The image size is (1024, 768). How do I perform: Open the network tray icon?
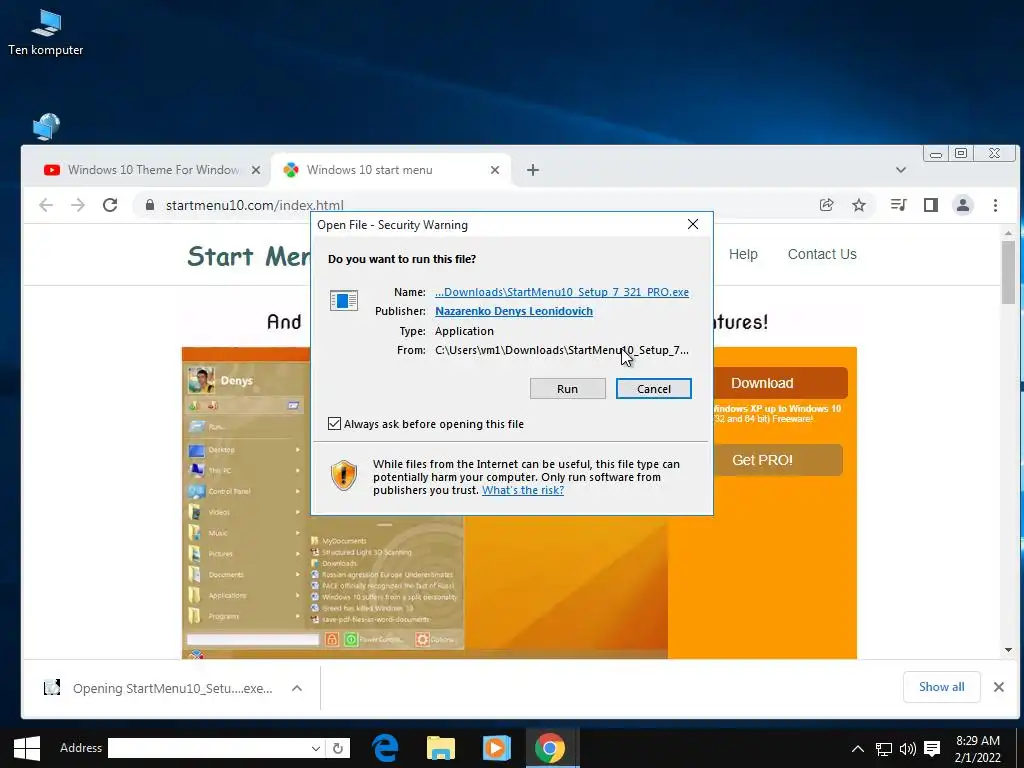pyautogui.click(x=884, y=749)
